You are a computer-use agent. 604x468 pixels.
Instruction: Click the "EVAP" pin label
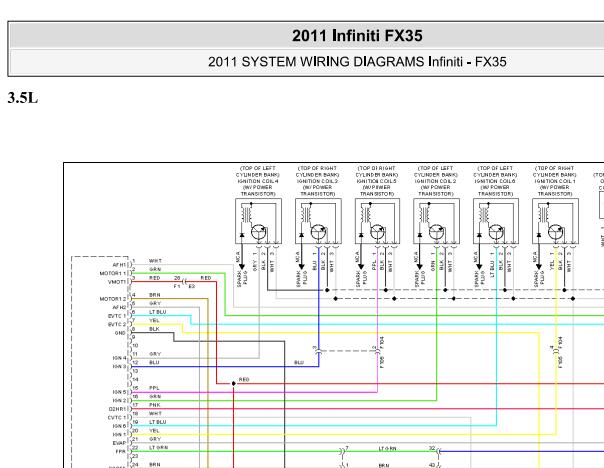pos(119,443)
